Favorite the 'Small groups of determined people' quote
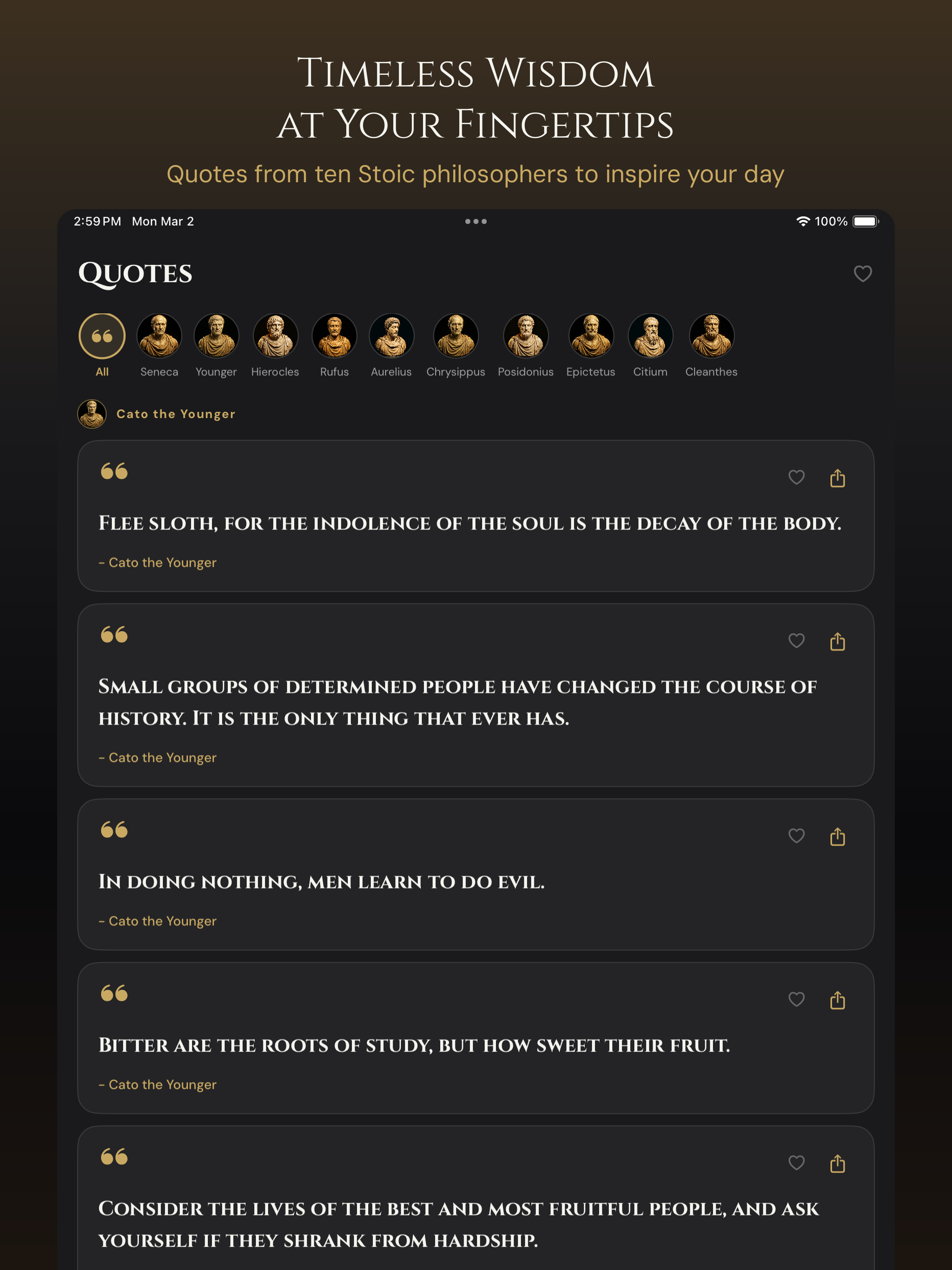This screenshot has width=952, height=1270. 796,640
